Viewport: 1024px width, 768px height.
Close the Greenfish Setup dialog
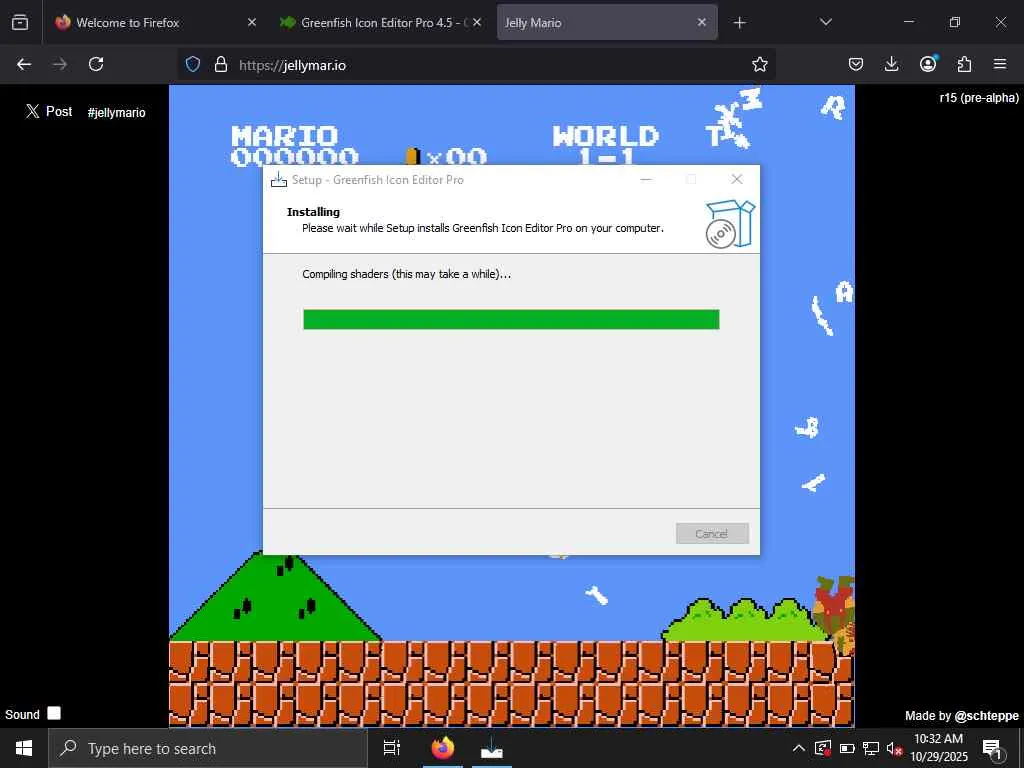point(737,179)
